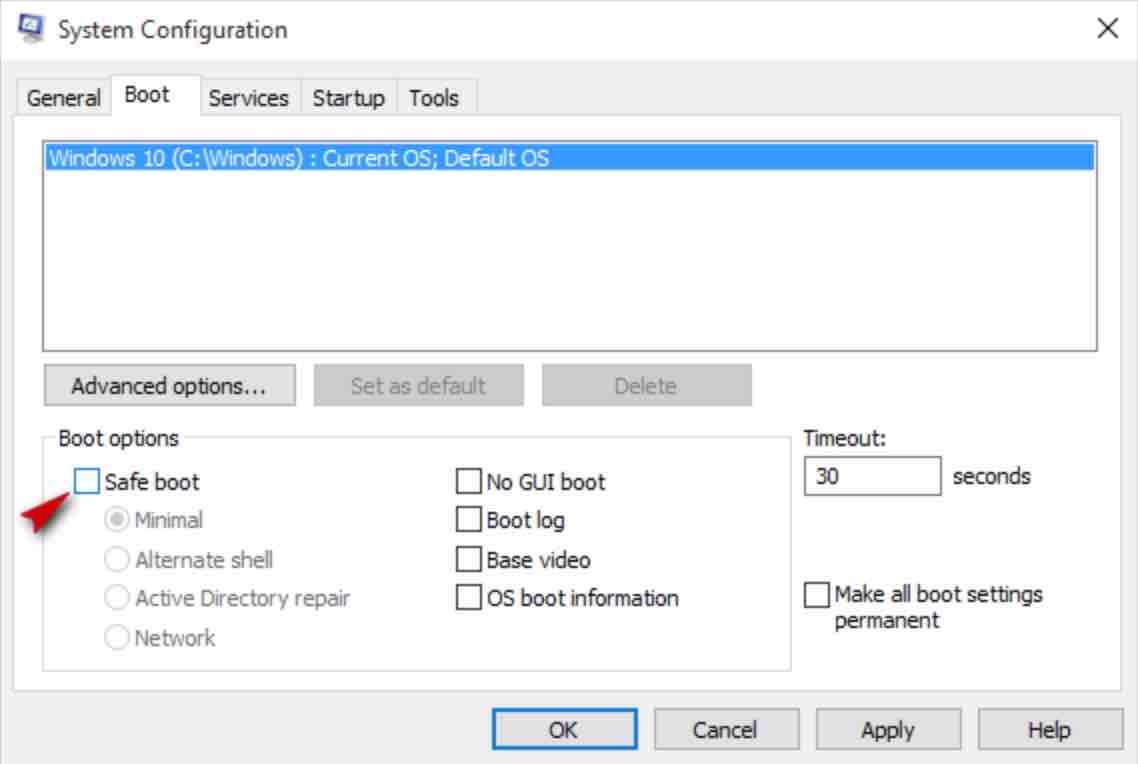Viewport: 1138px width, 764px height.
Task: Click the System Configuration title bar icon
Action: (x=30, y=28)
